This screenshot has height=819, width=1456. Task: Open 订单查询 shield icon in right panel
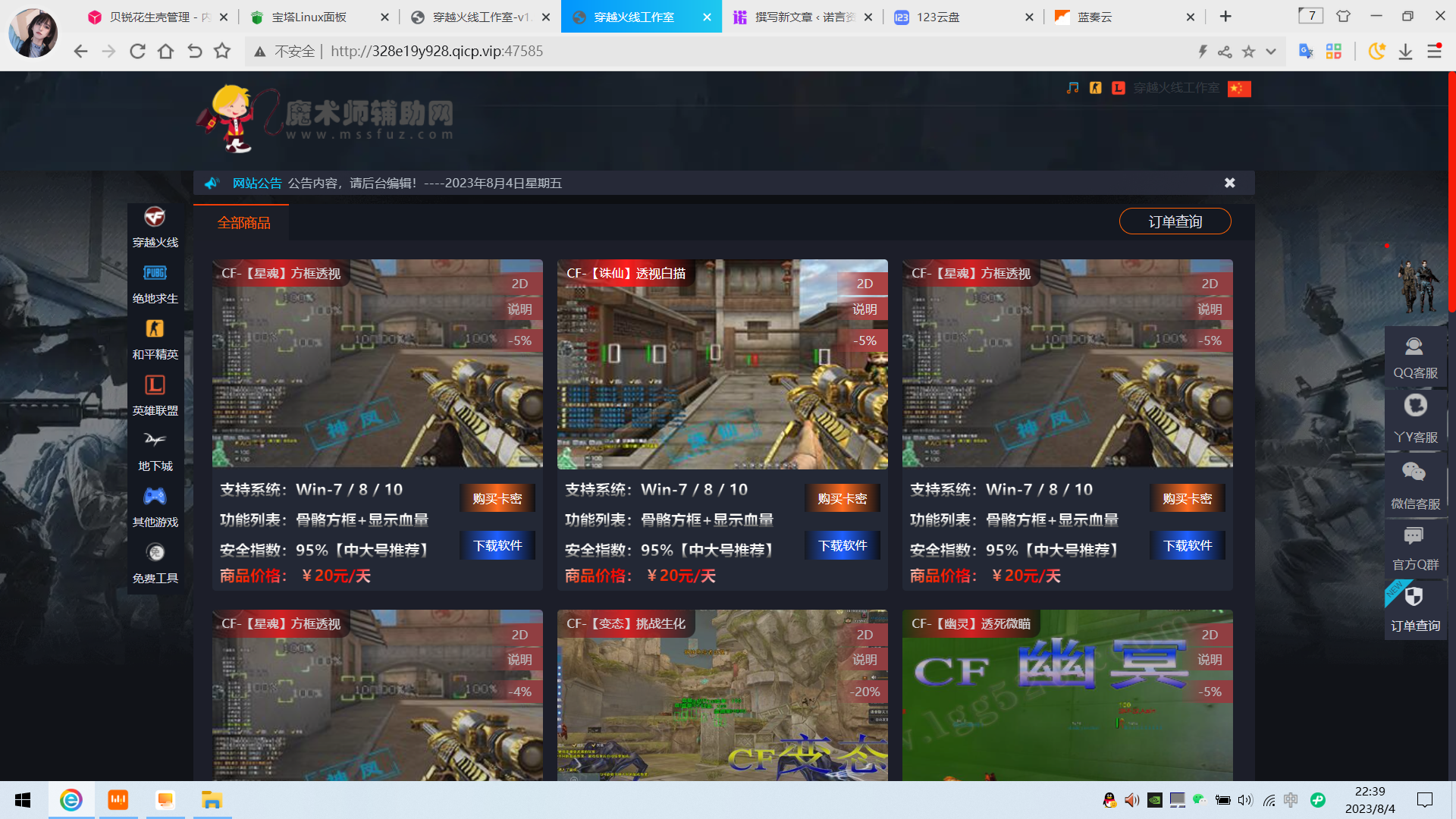(x=1414, y=597)
